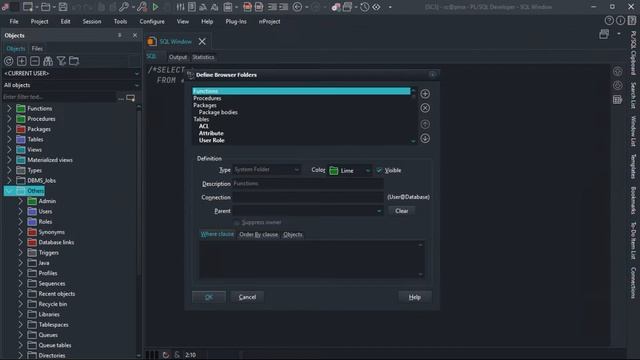Image resolution: width=640 pixels, height=360 pixels.
Task: Toggle the Suppress owner checkbox
Action: pos(237,222)
